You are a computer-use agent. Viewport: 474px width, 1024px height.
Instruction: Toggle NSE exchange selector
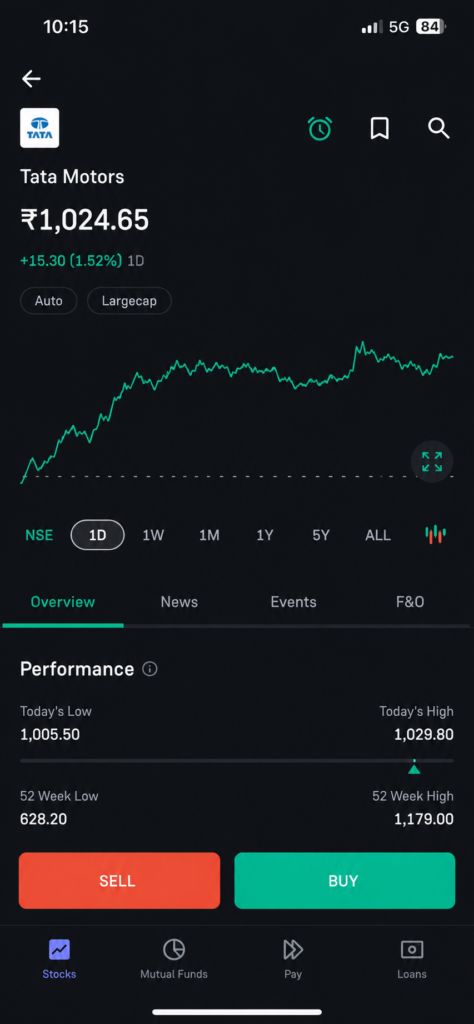[39, 536]
